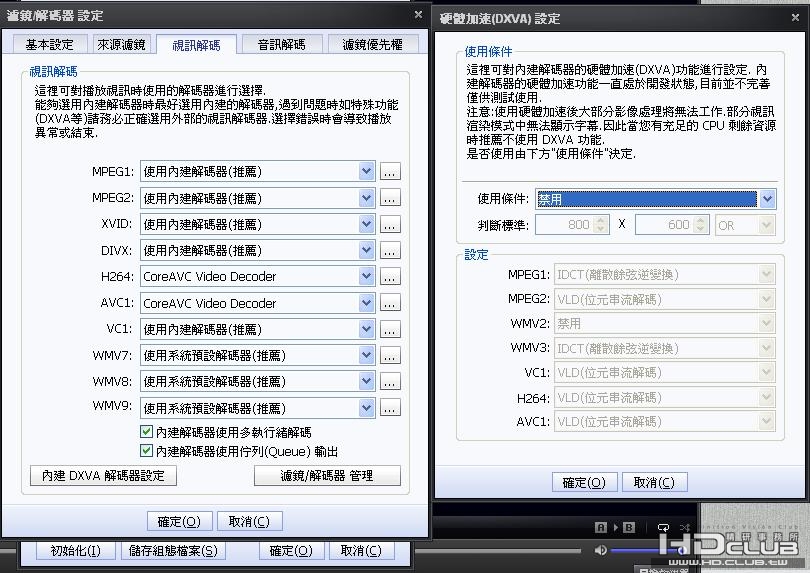Open the MPEG1 decoder dropdown
This screenshot has height=573, width=810.
[257, 172]
